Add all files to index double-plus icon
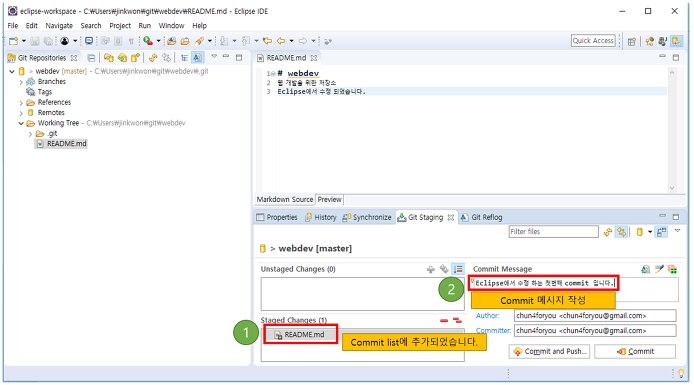This screenshot has height=385, width=694. pos(444,269)
